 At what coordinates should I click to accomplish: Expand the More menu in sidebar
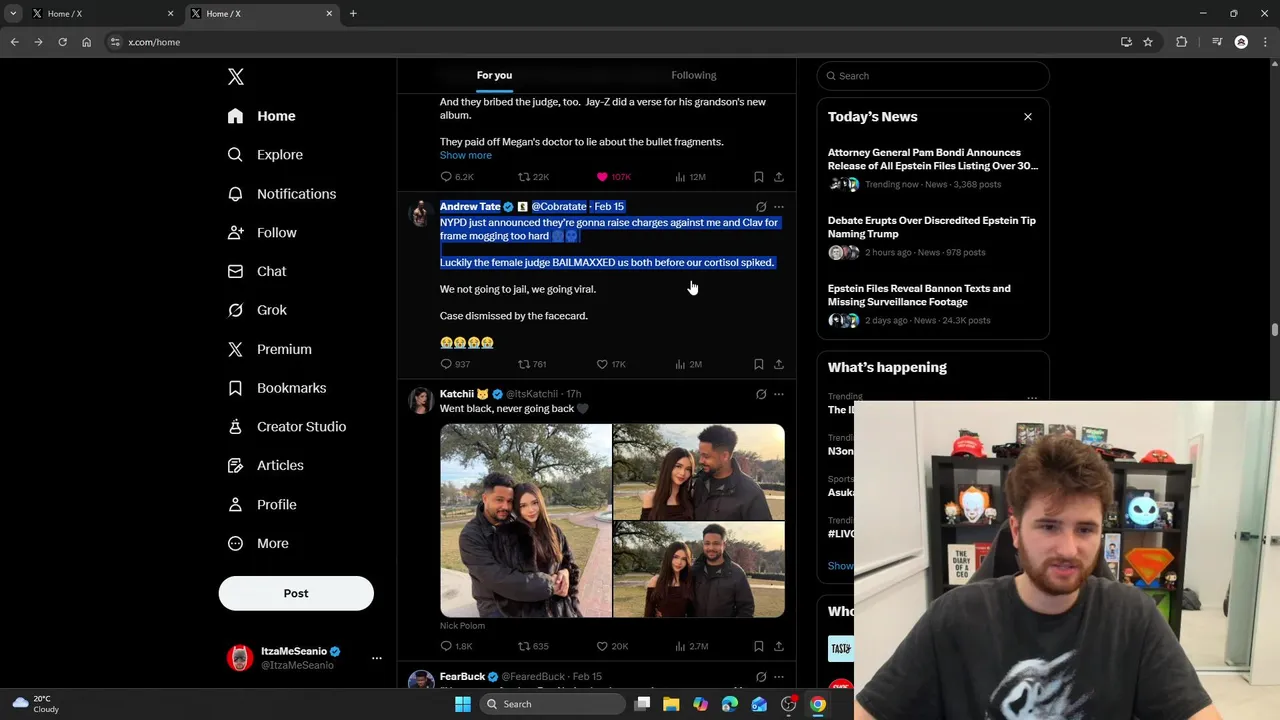tap(258, 544)
